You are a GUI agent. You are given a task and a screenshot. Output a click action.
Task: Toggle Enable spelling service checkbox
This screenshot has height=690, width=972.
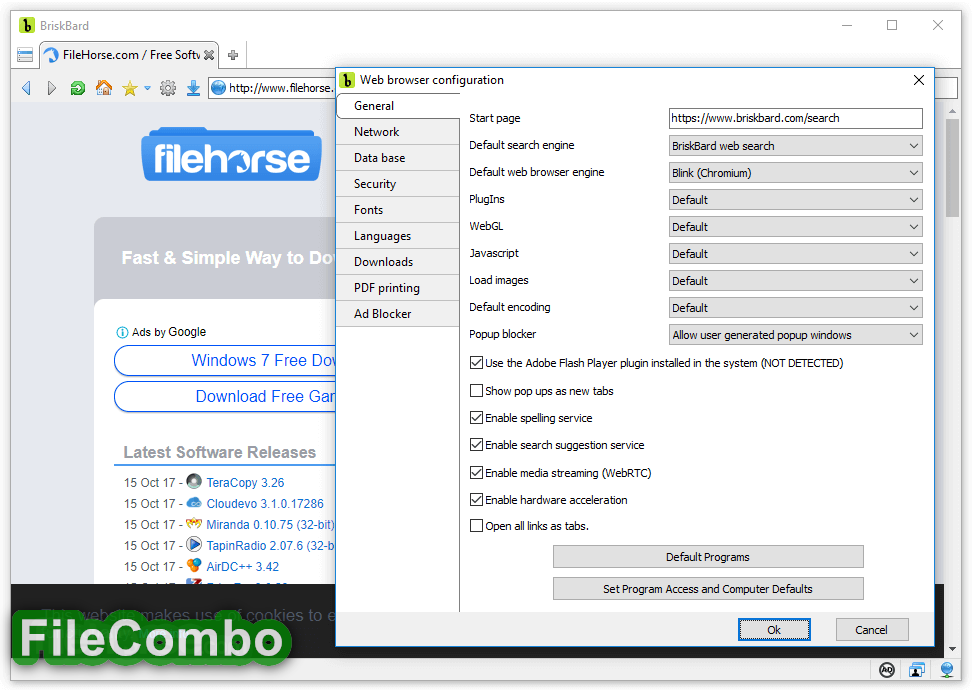coord(476,418)
